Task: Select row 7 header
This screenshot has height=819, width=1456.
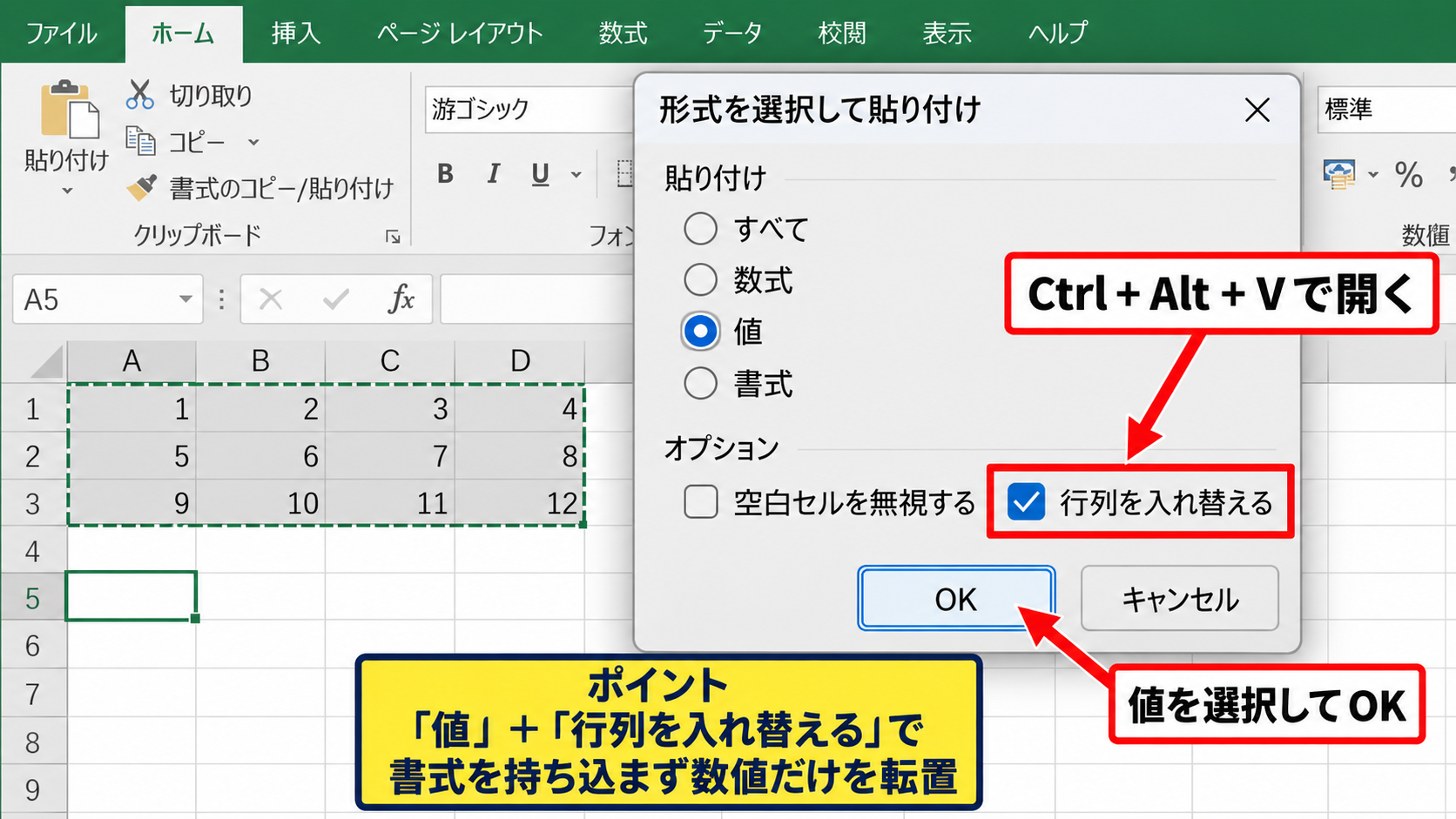Action: coord(33,694)
